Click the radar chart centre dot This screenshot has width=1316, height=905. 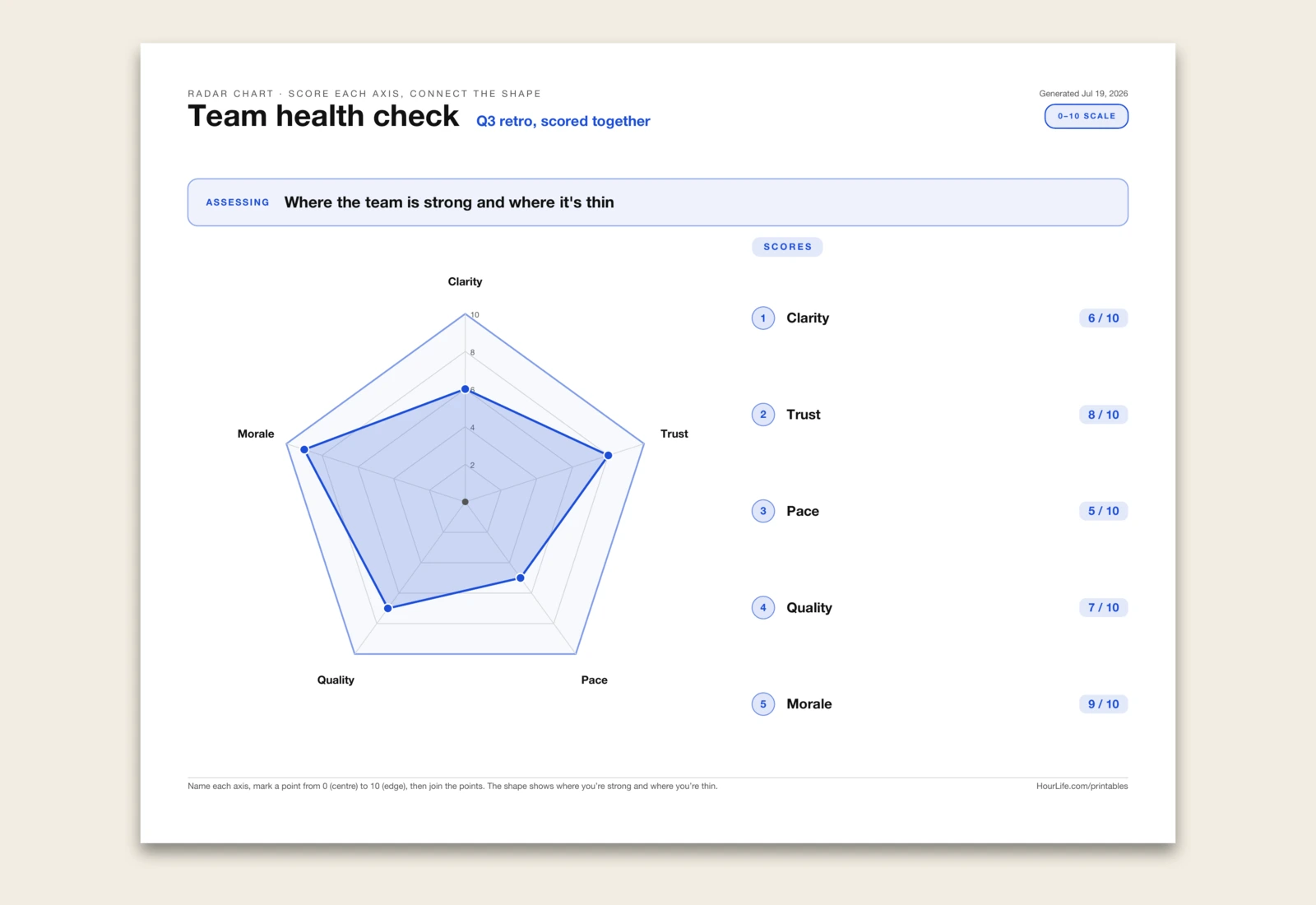(x=465, y=502)
